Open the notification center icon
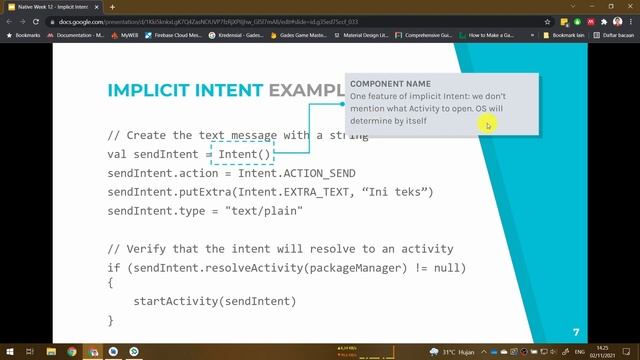 [x=627, y=352]
